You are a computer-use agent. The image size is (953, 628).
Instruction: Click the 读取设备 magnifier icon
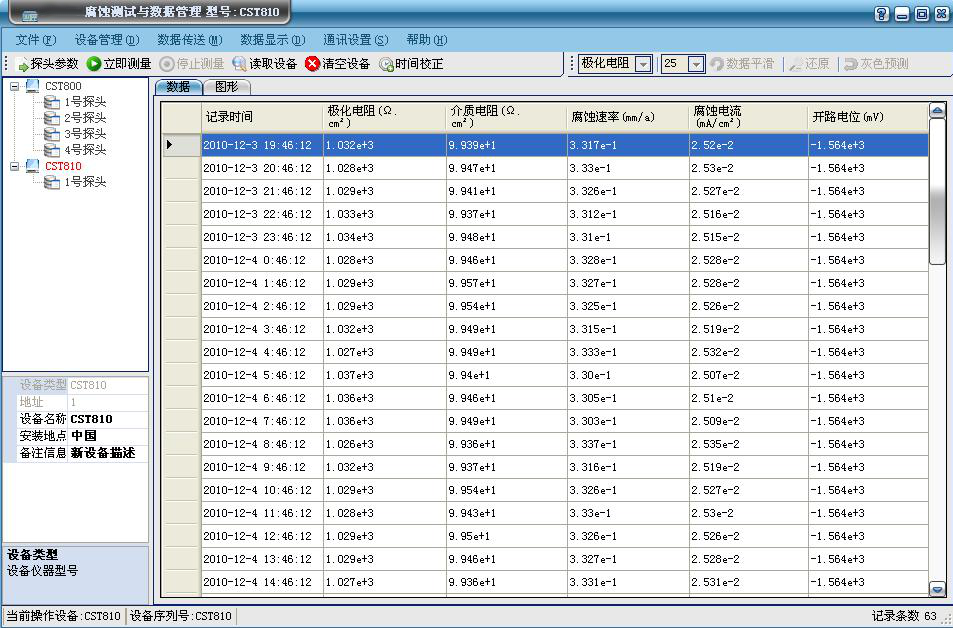(x=239, y=64)
